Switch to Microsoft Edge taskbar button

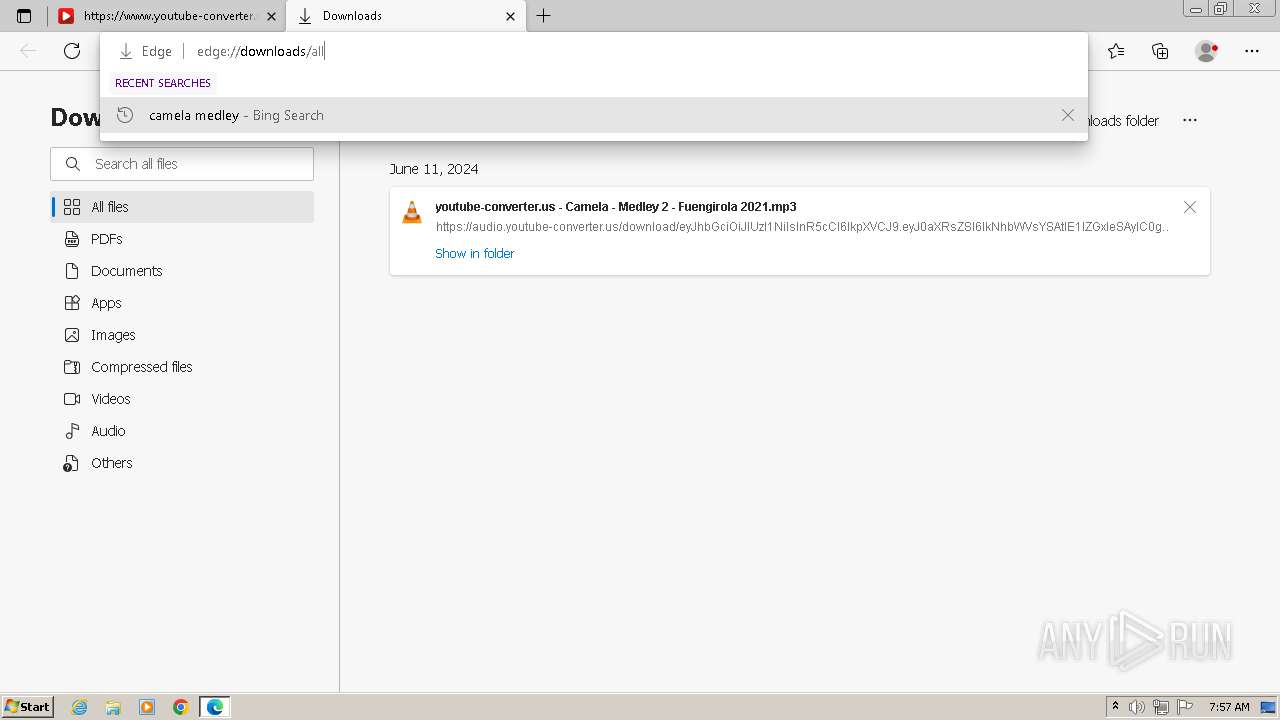coord(215,707)
